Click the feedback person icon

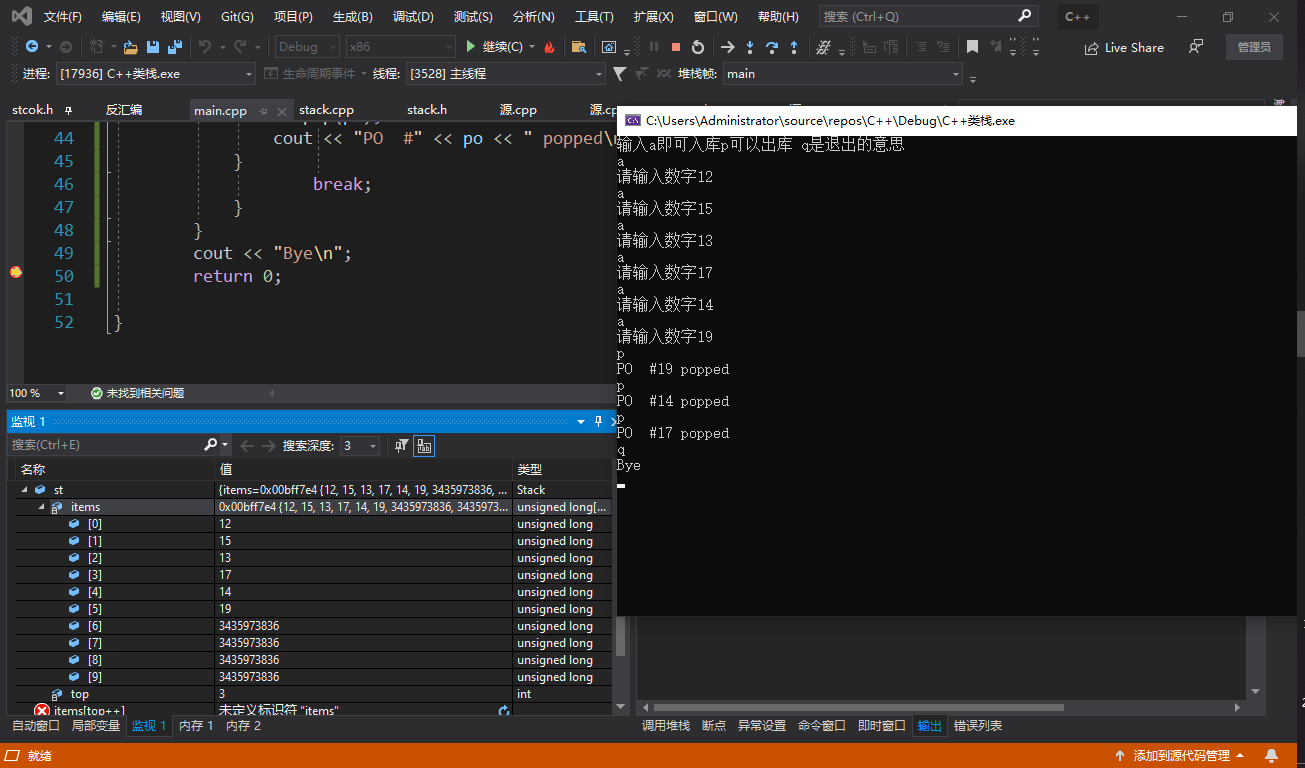pyautogui.click(x=1195, y=47)
